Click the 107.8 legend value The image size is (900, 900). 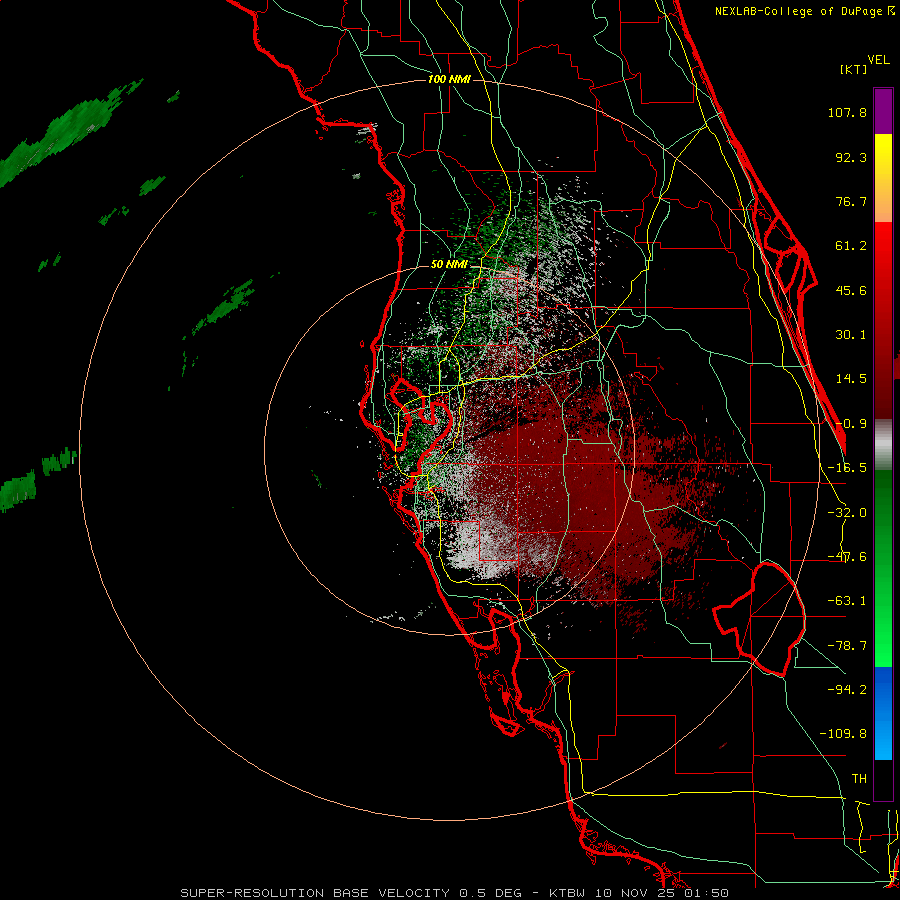click(x=847, y=112)
